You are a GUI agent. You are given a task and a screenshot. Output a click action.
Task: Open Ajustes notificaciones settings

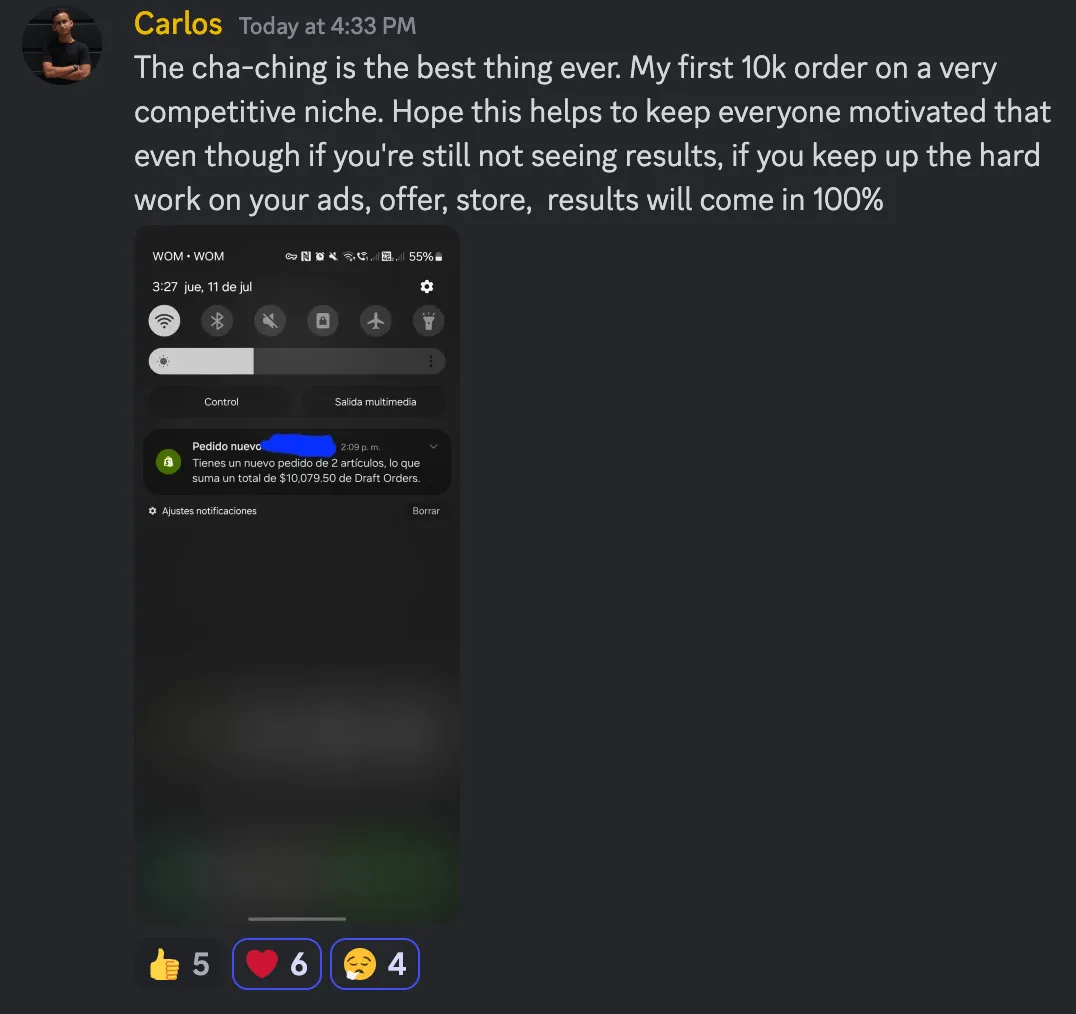tap(202, 510)
